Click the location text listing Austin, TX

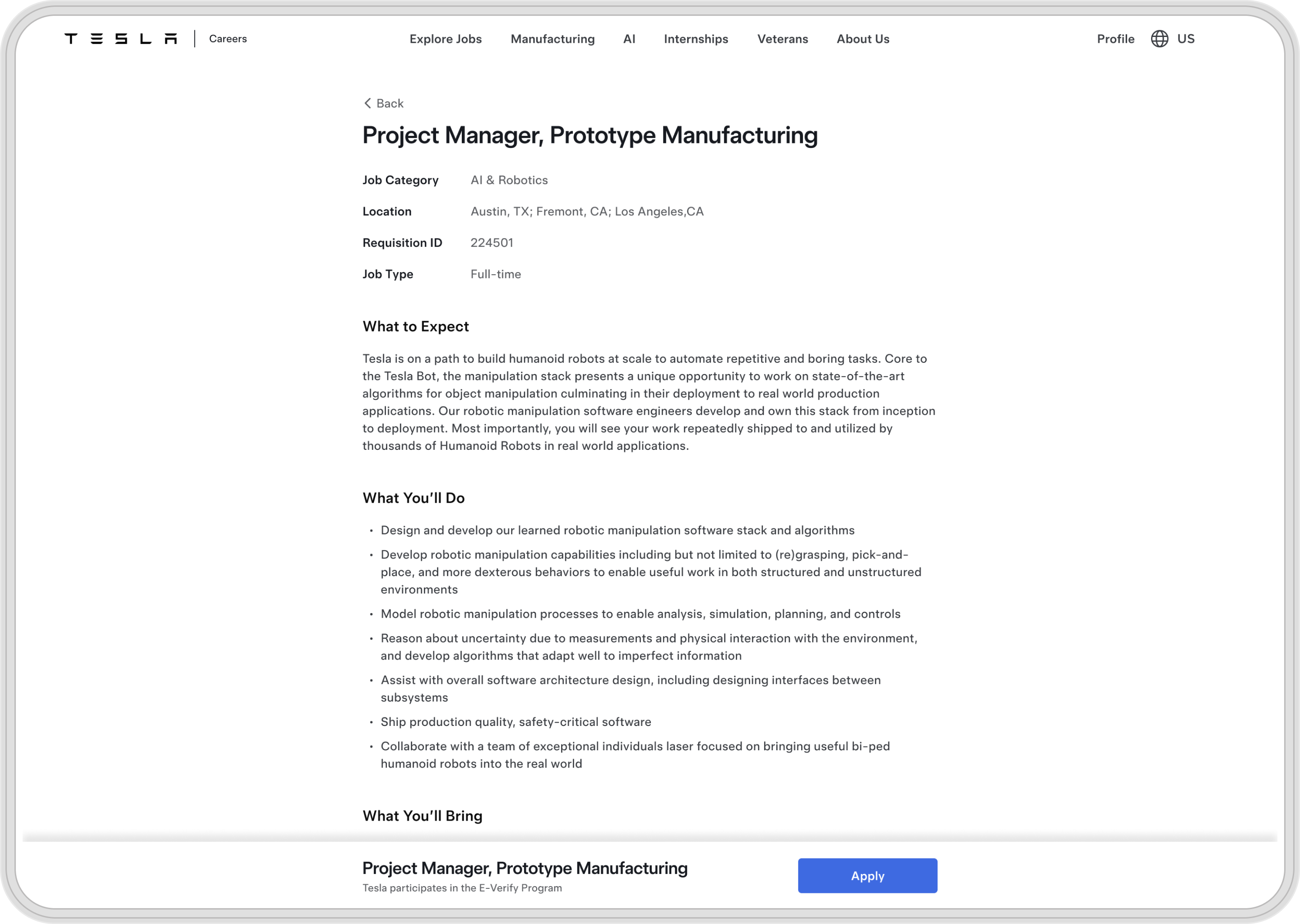[587, 211]
